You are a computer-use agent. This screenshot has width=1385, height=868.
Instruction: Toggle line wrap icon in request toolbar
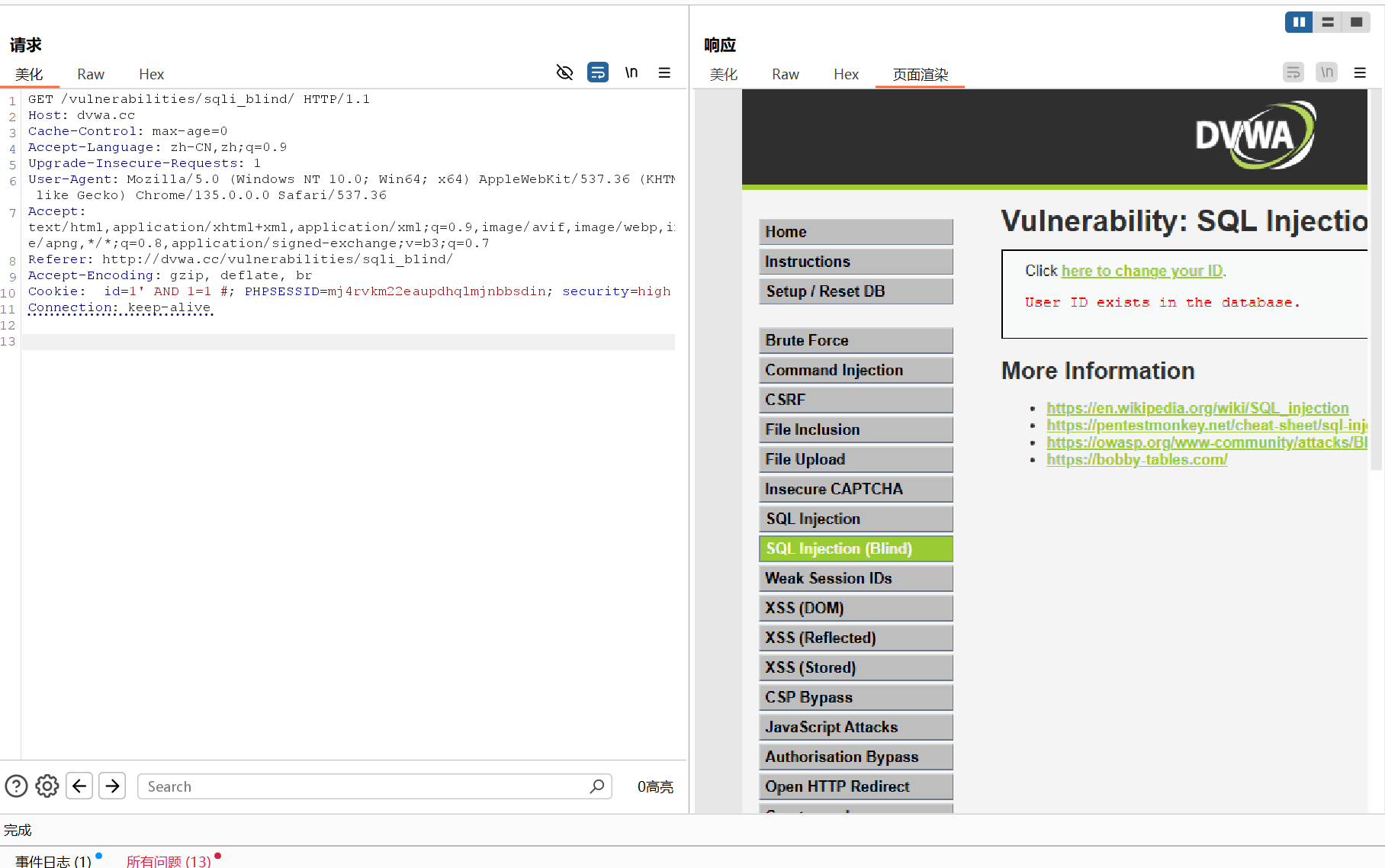(x=598, y=72)
